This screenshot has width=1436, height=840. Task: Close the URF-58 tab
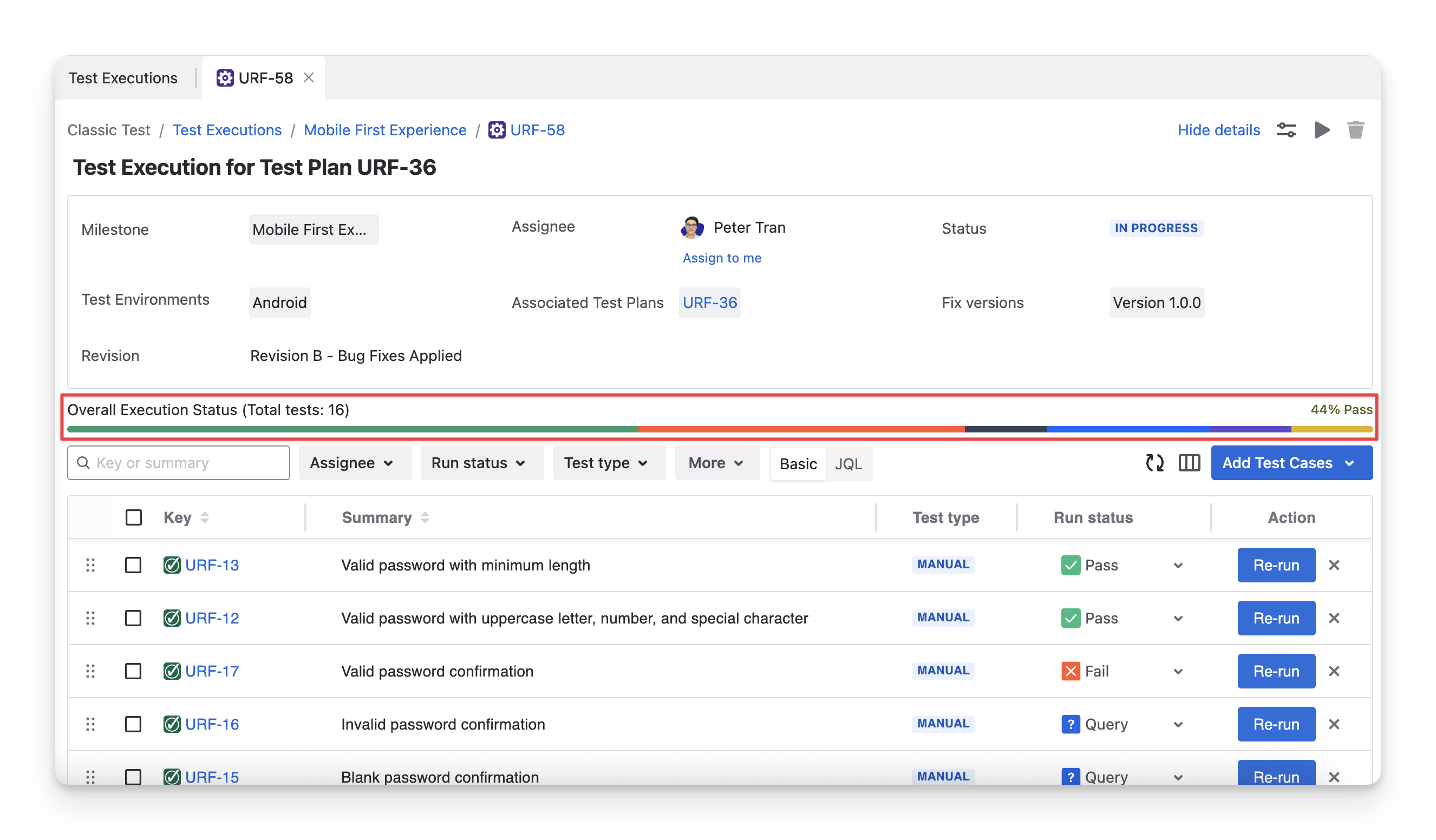point(308,77)
